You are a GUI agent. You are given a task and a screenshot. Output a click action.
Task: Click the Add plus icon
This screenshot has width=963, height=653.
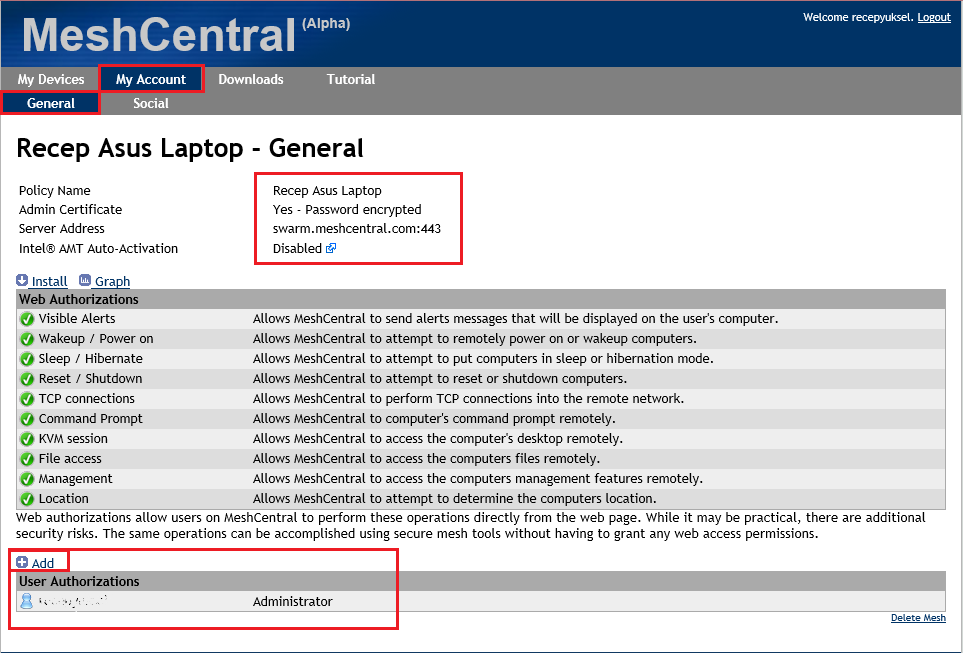click(22, 562)
